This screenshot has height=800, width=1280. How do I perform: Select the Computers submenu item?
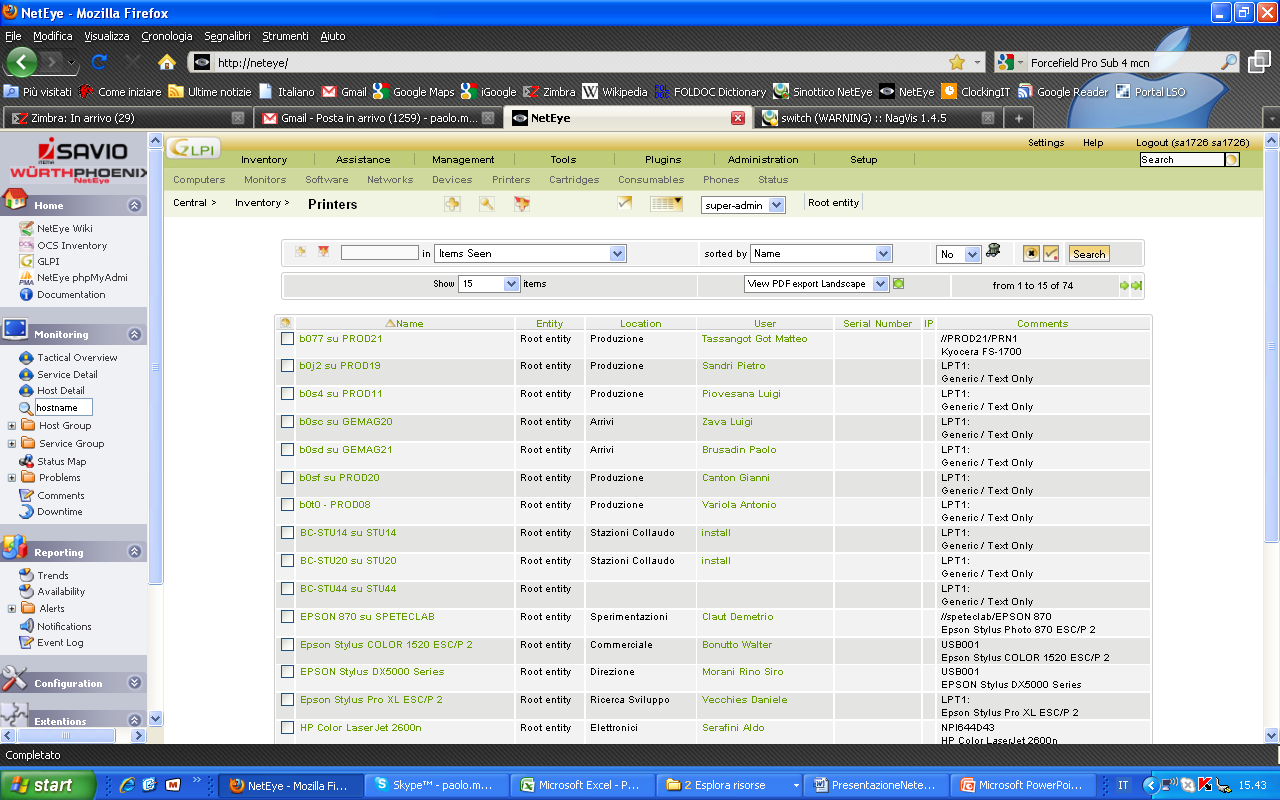tap(199, 180)
